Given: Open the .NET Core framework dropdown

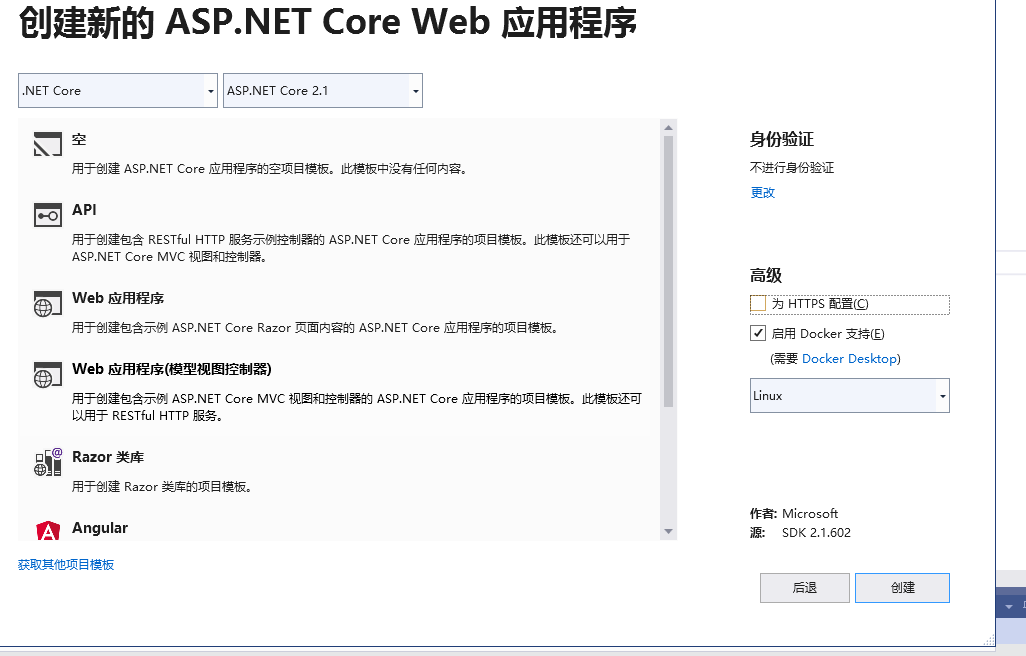Looking at the screenshot, I should 118,90.
